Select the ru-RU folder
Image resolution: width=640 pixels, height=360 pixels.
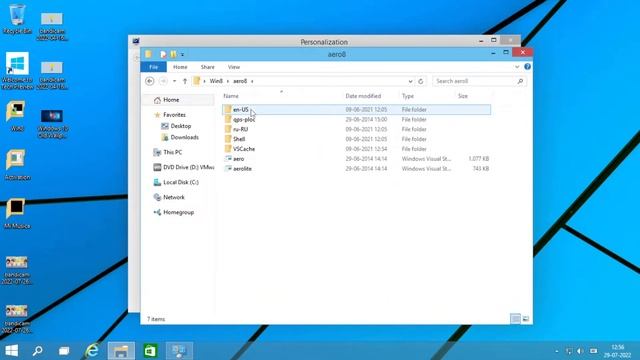357,129
